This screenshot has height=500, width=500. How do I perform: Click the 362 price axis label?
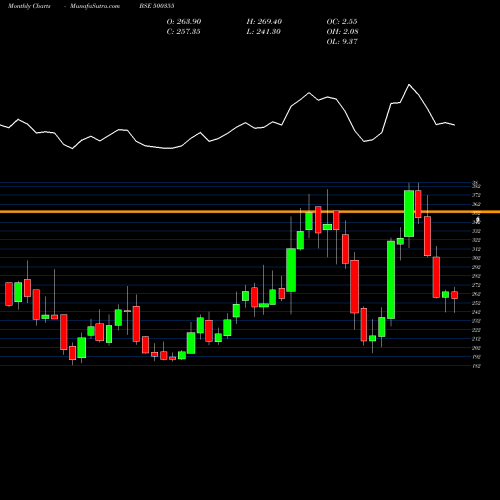476,204
